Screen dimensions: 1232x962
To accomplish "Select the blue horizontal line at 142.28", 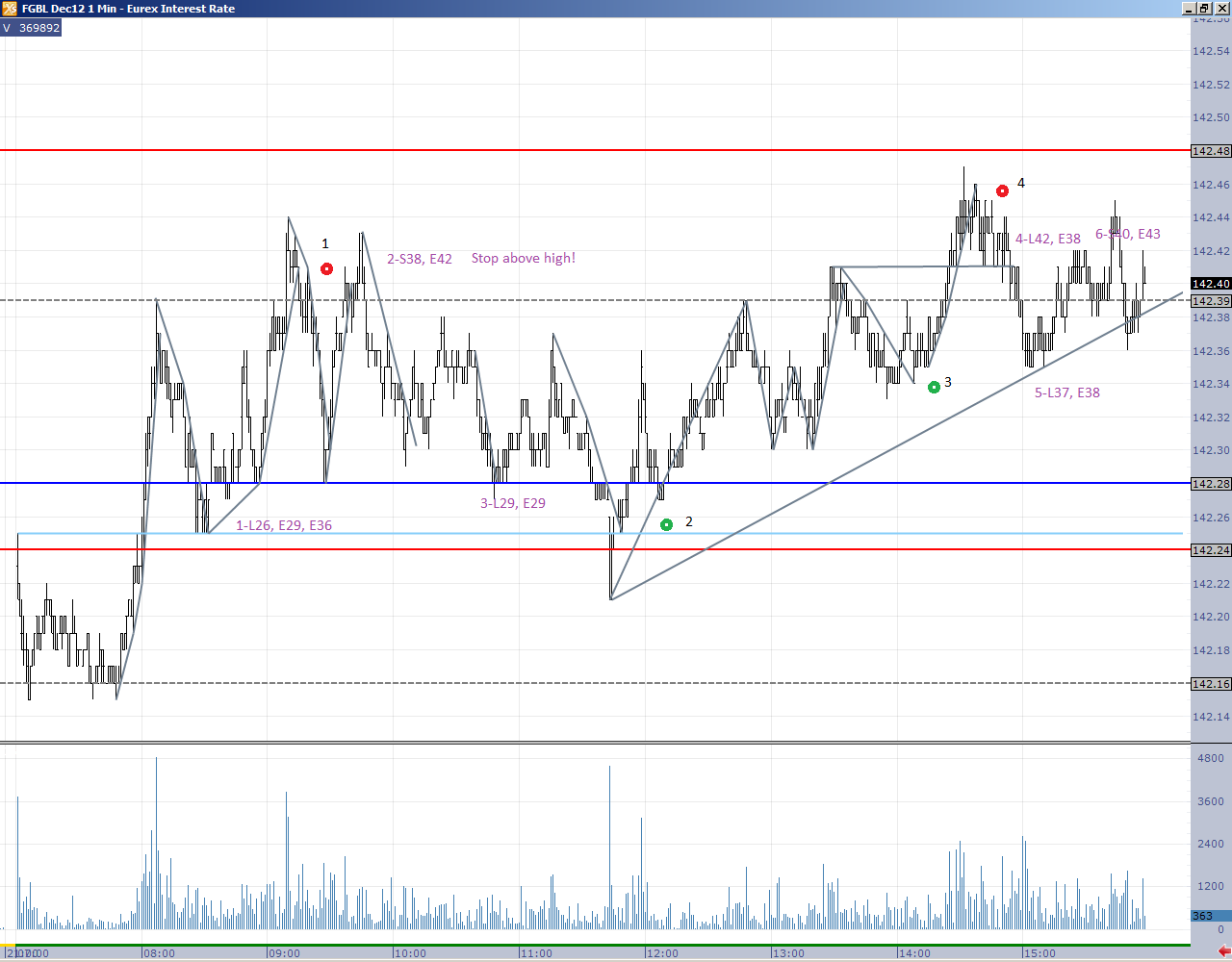I will pyautogui.click(x=595, y=483).
